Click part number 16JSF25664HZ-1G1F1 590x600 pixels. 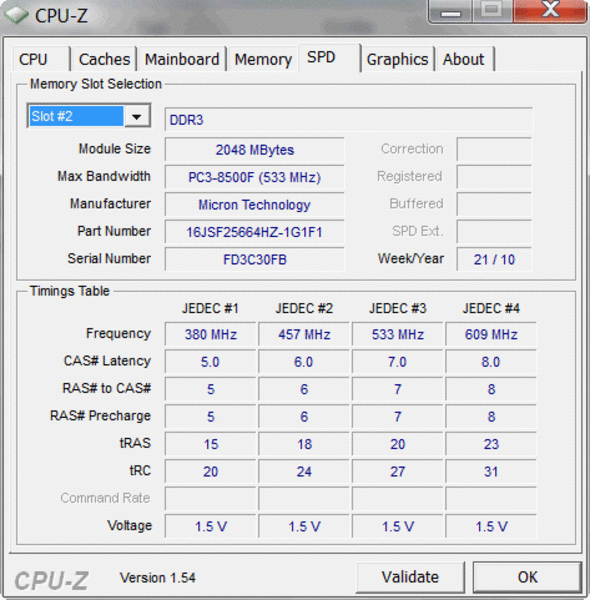pos(254,232)
